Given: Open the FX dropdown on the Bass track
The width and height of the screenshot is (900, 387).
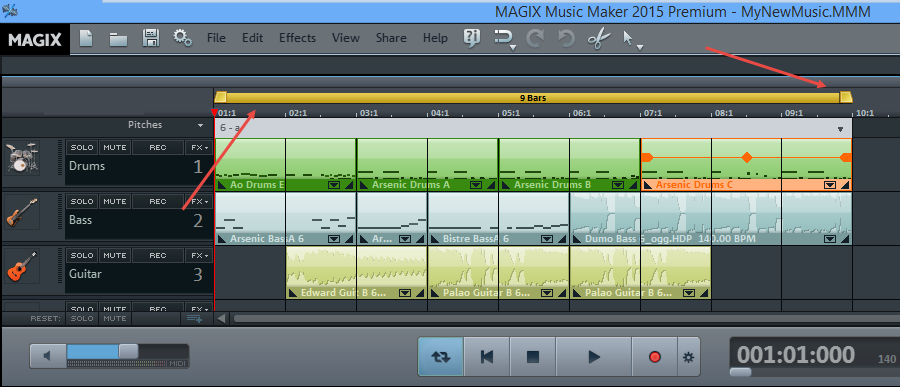Looking at the screenshot, I should point(199,202).
